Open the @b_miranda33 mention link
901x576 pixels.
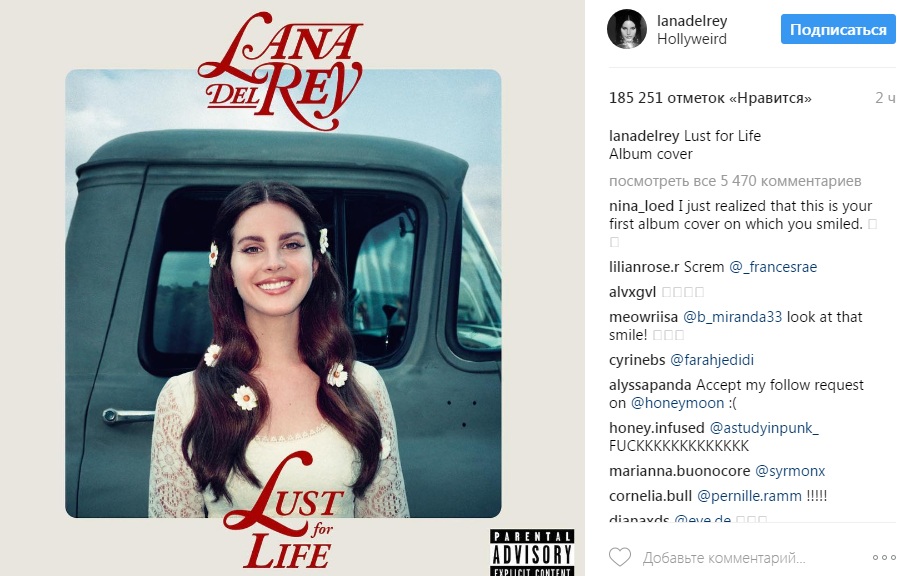[732, 317]
